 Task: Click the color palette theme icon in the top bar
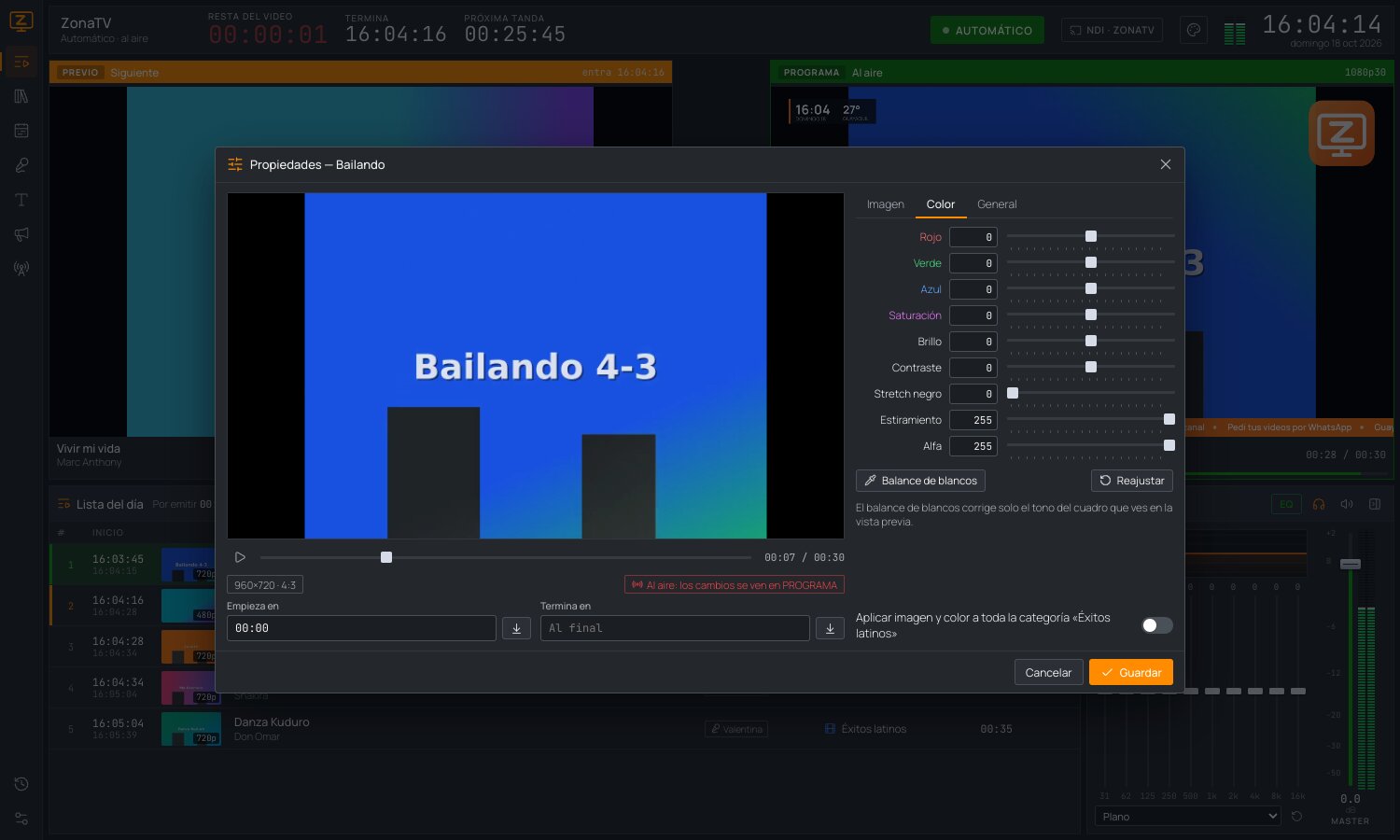tap(1193, 30)
